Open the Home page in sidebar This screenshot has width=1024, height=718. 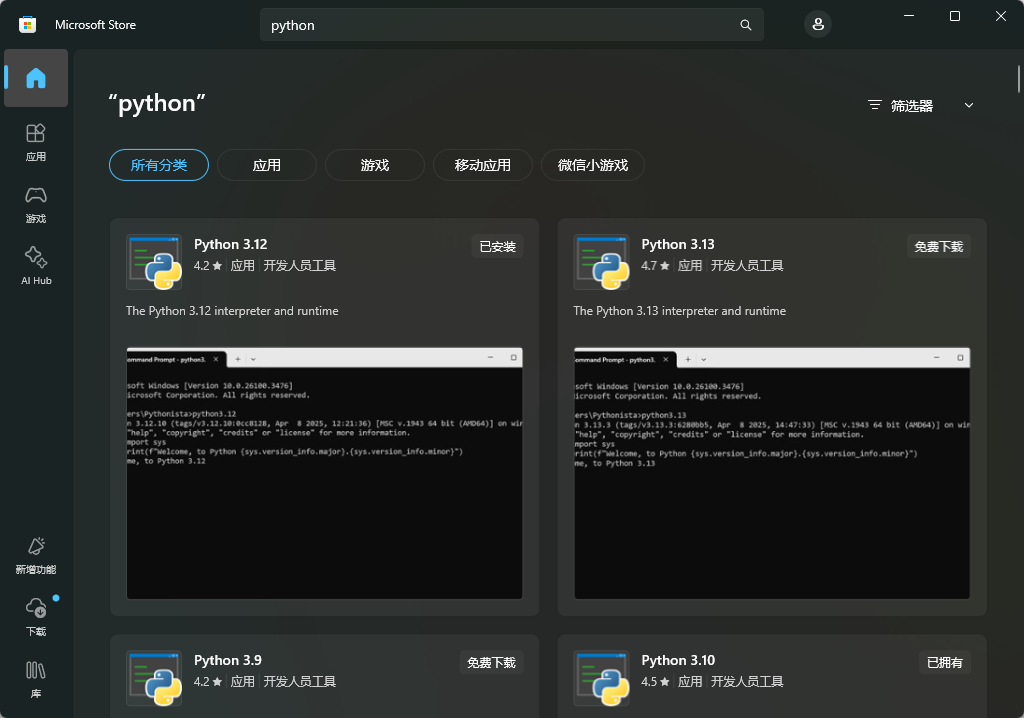click(36, 78)
